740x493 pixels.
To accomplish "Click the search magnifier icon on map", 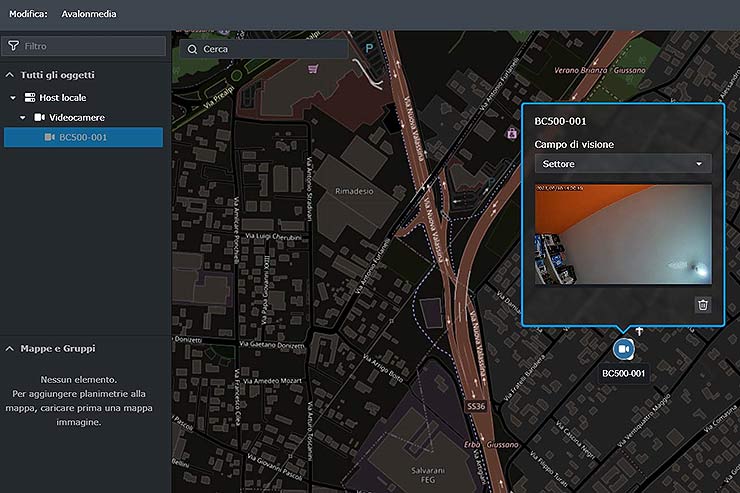I will tap(192, 48).
